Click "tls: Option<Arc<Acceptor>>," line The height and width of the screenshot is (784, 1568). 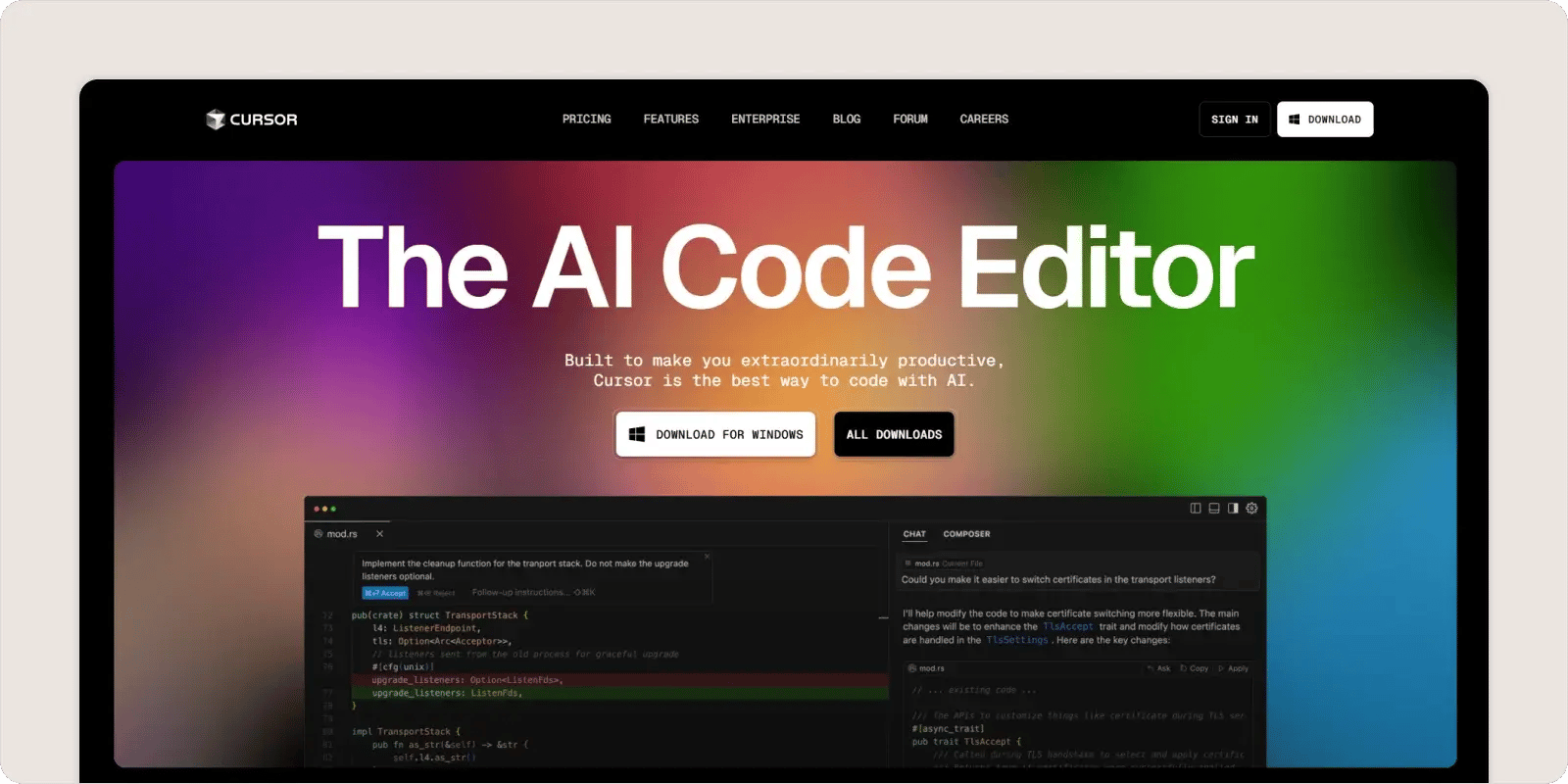pos(442,641)
